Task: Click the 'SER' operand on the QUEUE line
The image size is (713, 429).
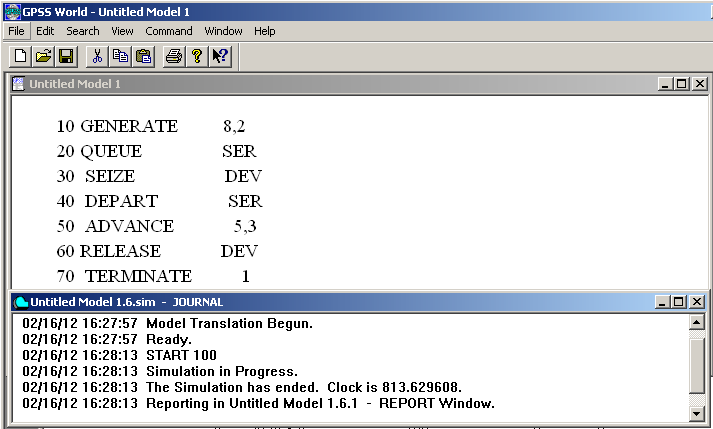Action: [x=239, y=151]
